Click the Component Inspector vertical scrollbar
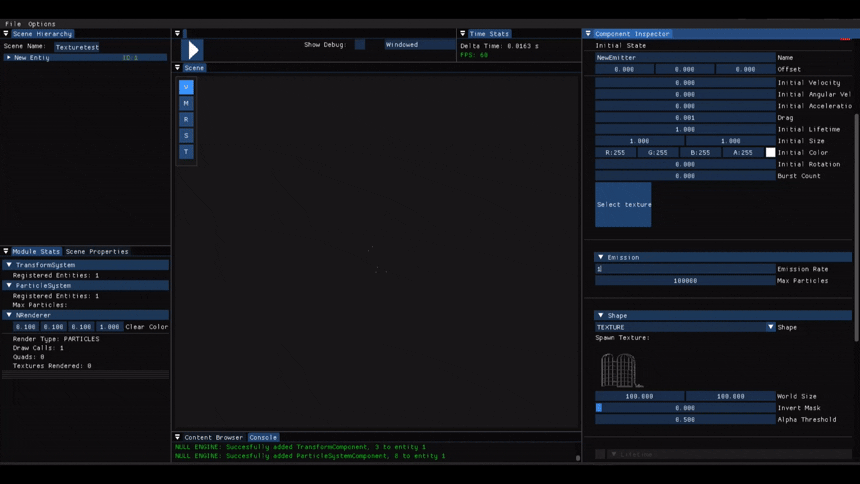860x484 pixels. coord(856,228)
